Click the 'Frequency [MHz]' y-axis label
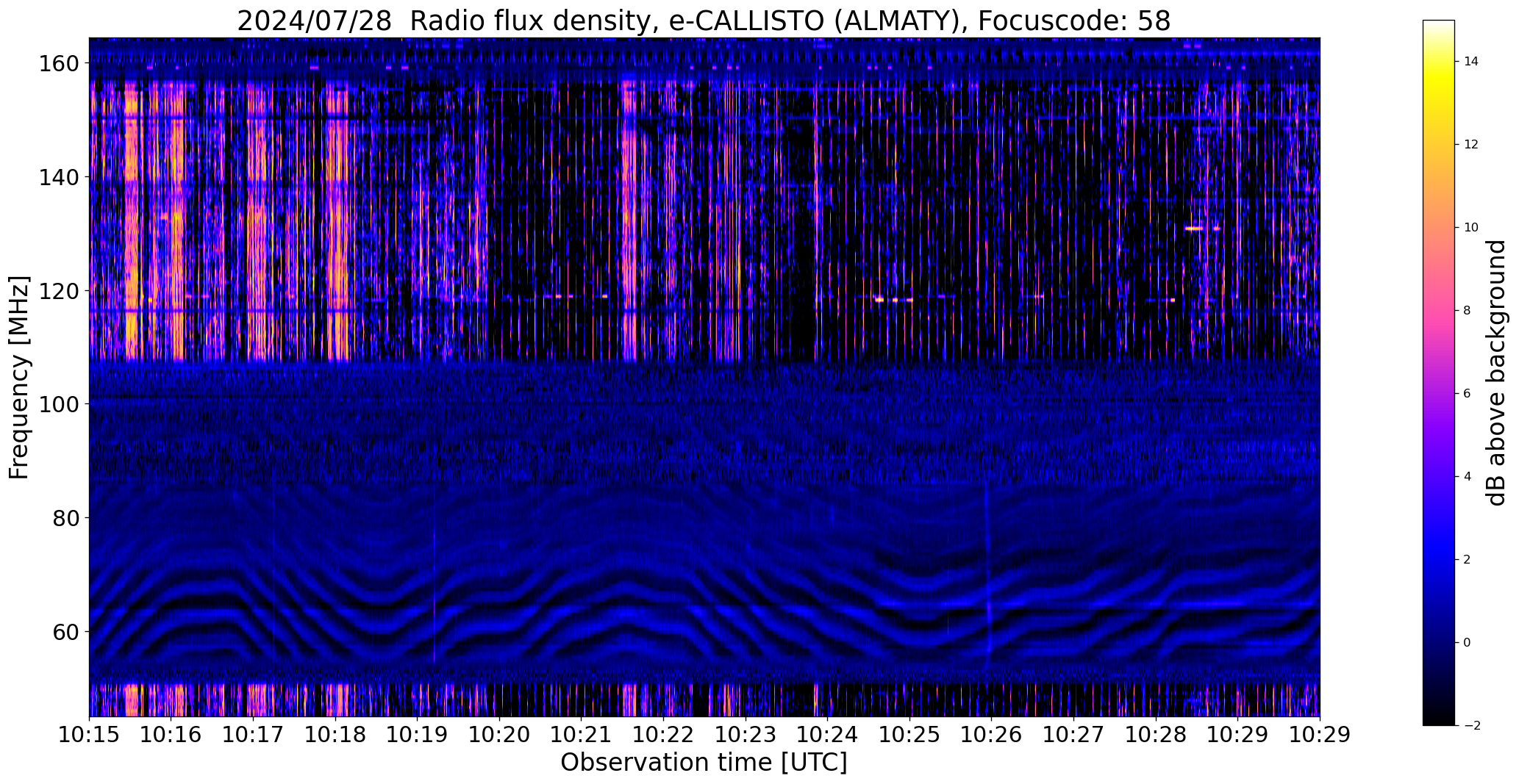 click(19, 377)
